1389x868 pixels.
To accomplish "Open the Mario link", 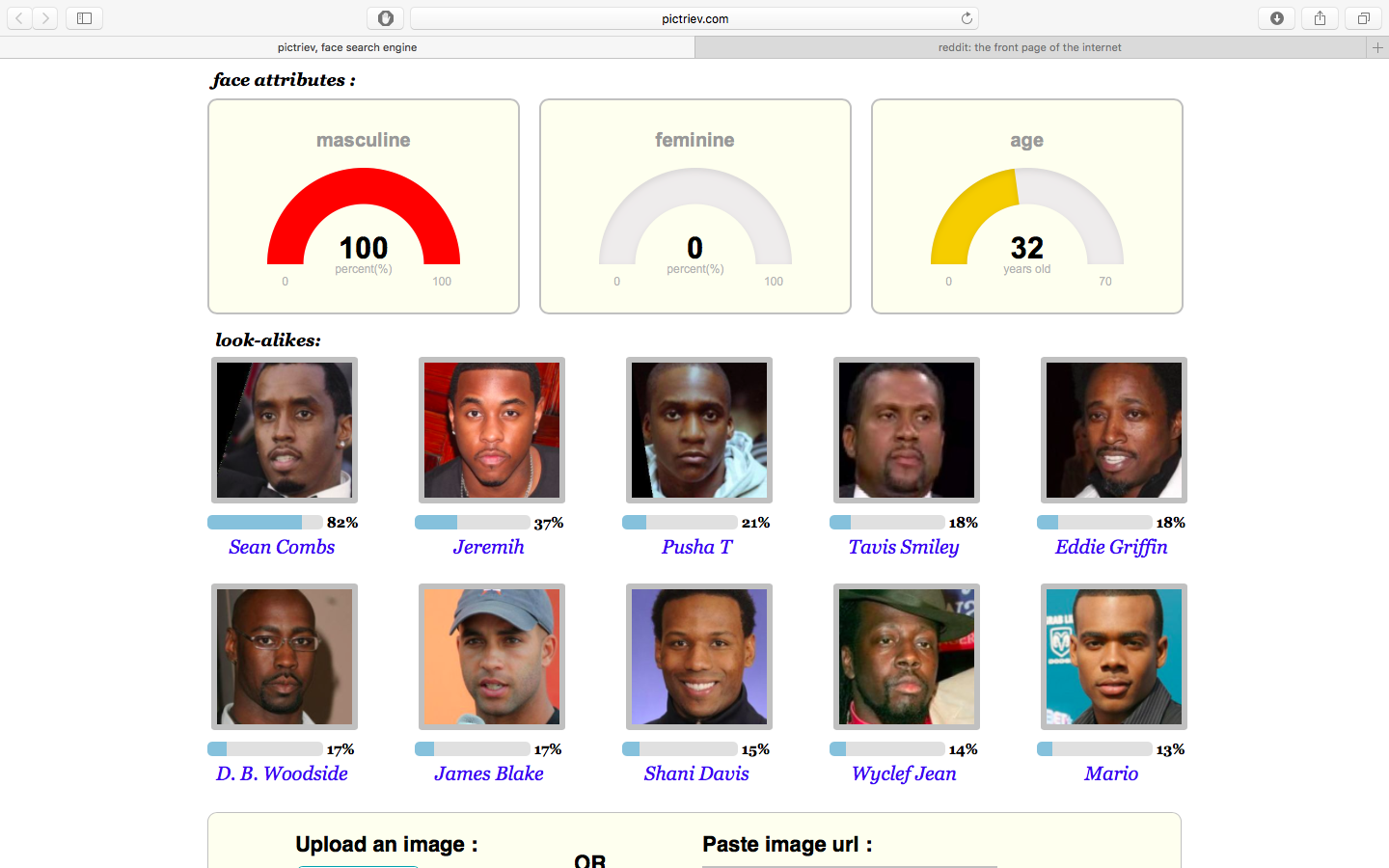I will click(x=1111, y=773).
